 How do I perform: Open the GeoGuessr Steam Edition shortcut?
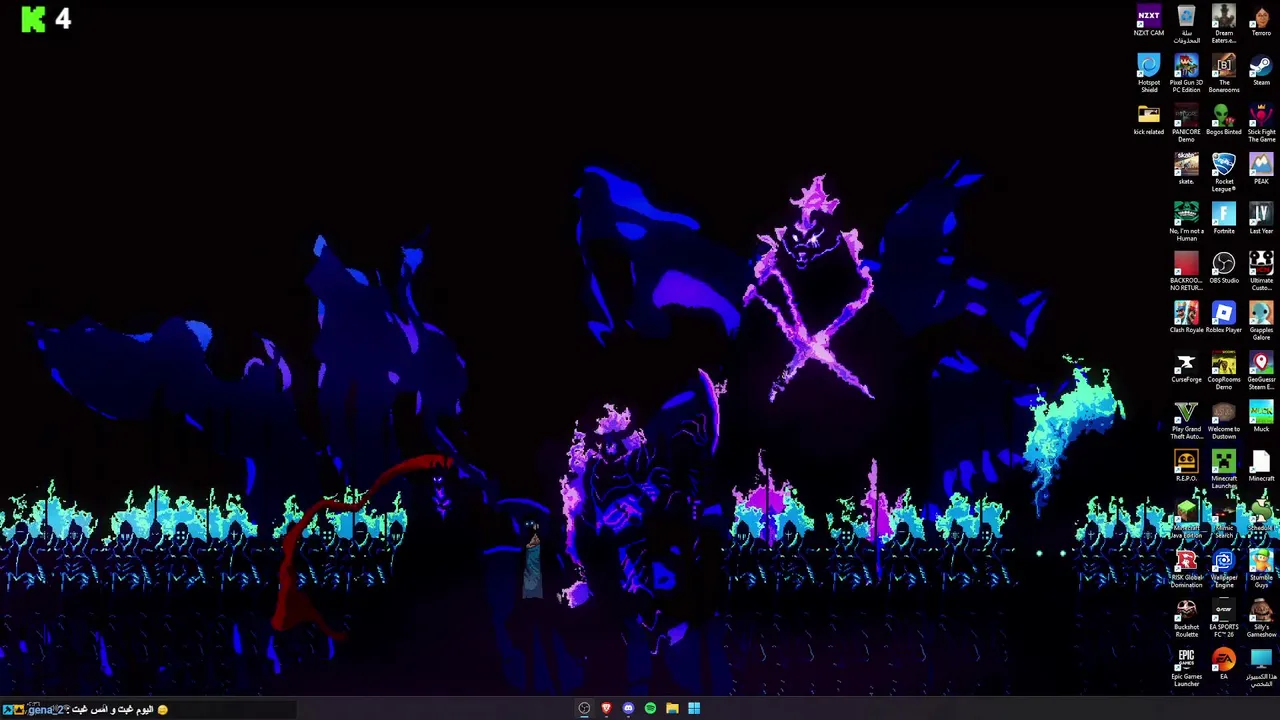1261,371
